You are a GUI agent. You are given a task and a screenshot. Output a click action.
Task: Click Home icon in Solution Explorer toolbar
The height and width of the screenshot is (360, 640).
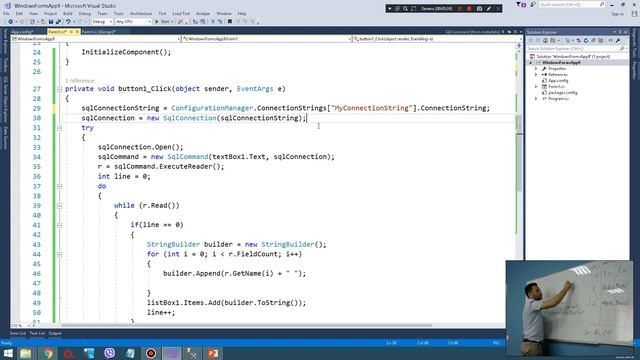[x=545, y=40]
